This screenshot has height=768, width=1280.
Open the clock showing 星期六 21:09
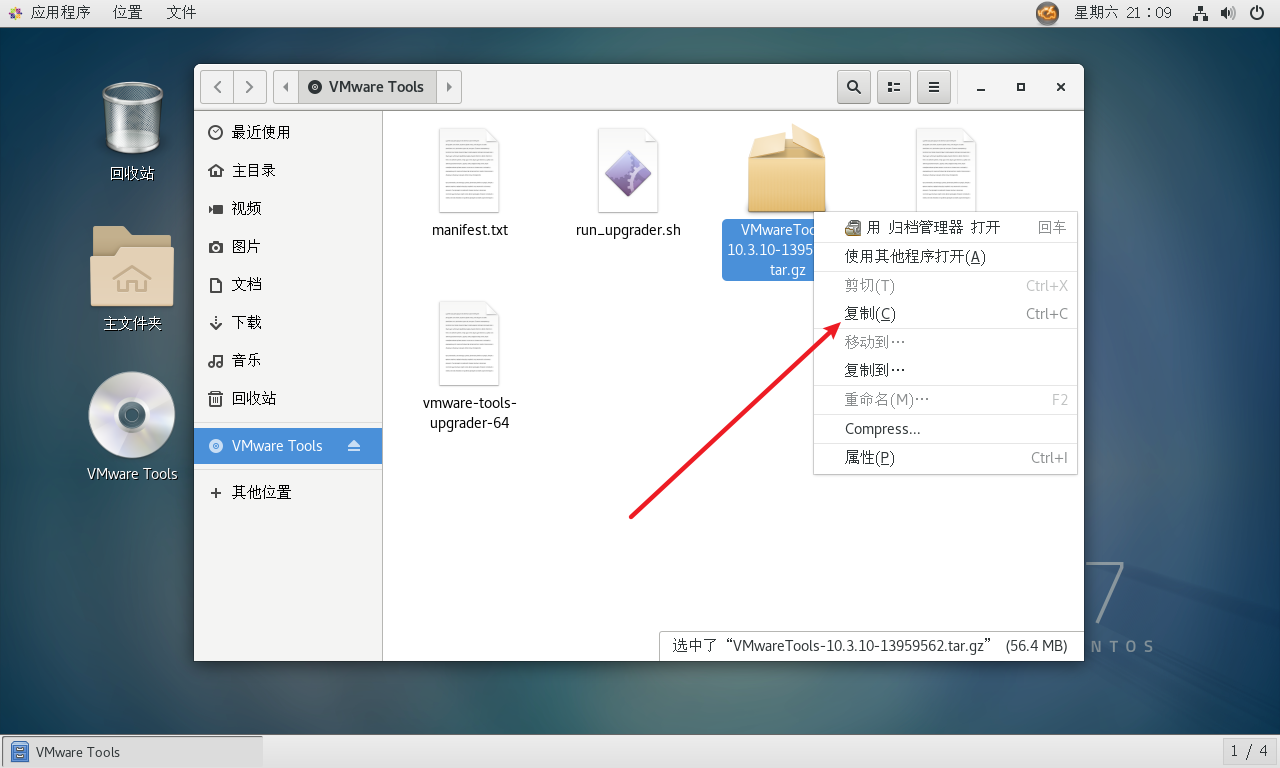click(x=1123, y=13)
